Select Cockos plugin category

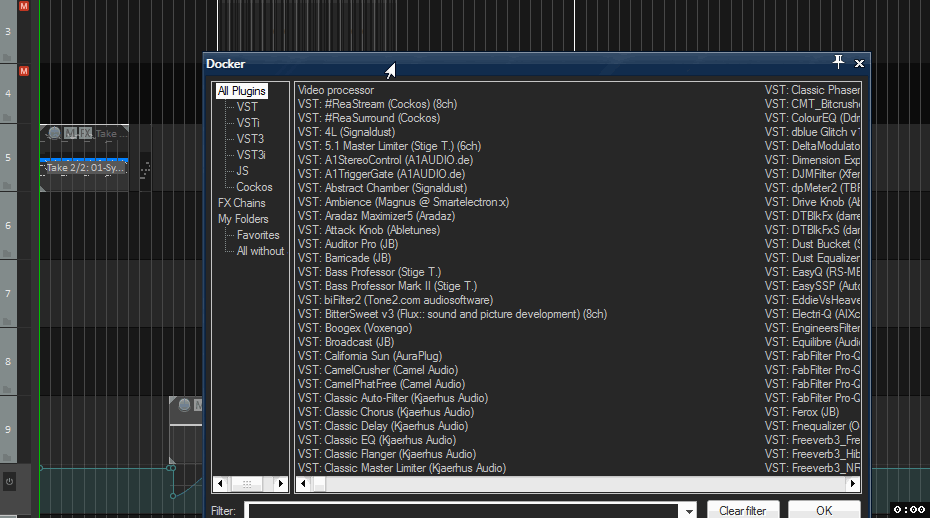[x=254, y=187]
